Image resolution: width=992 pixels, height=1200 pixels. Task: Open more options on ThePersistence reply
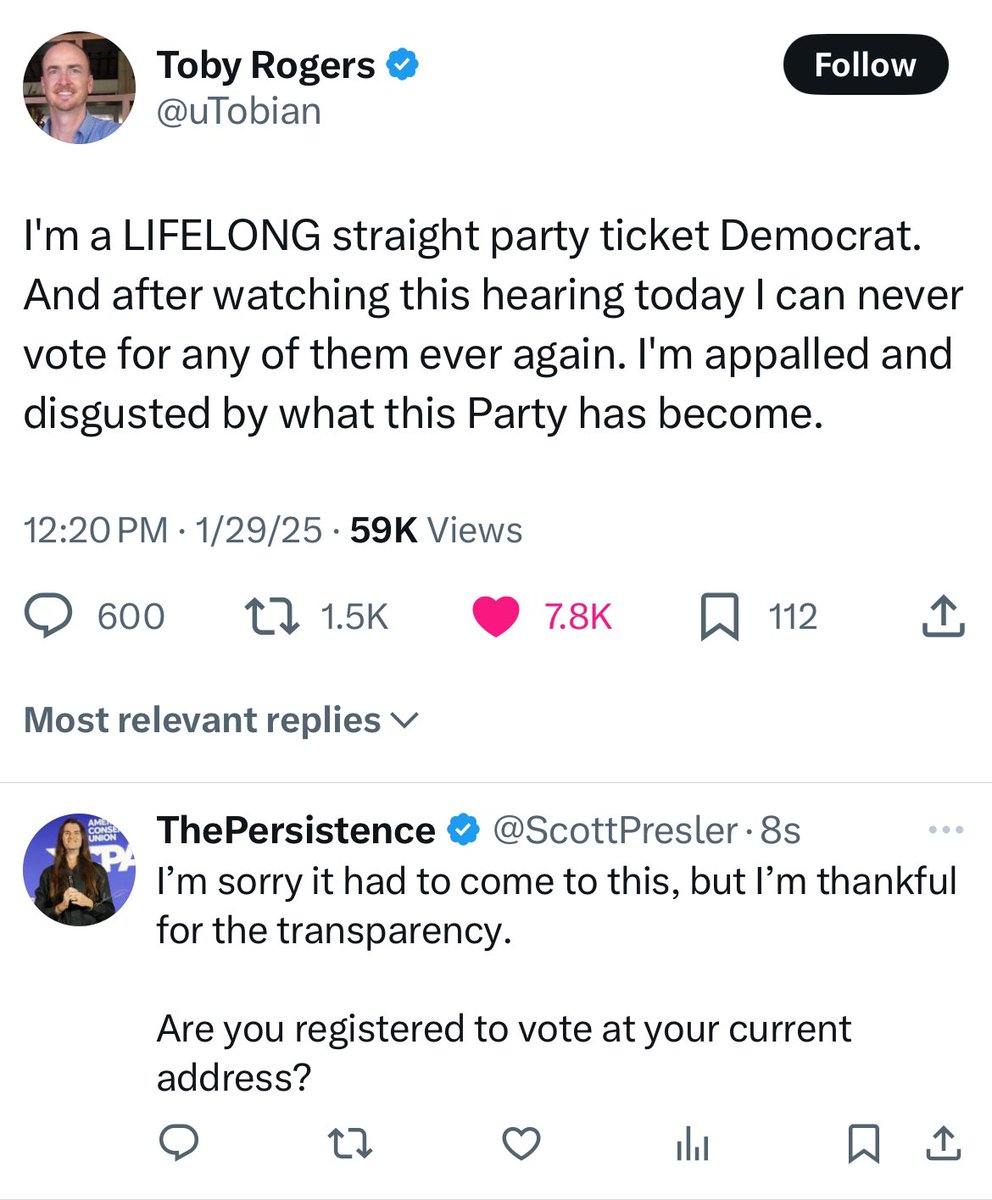tap(944, 830)
